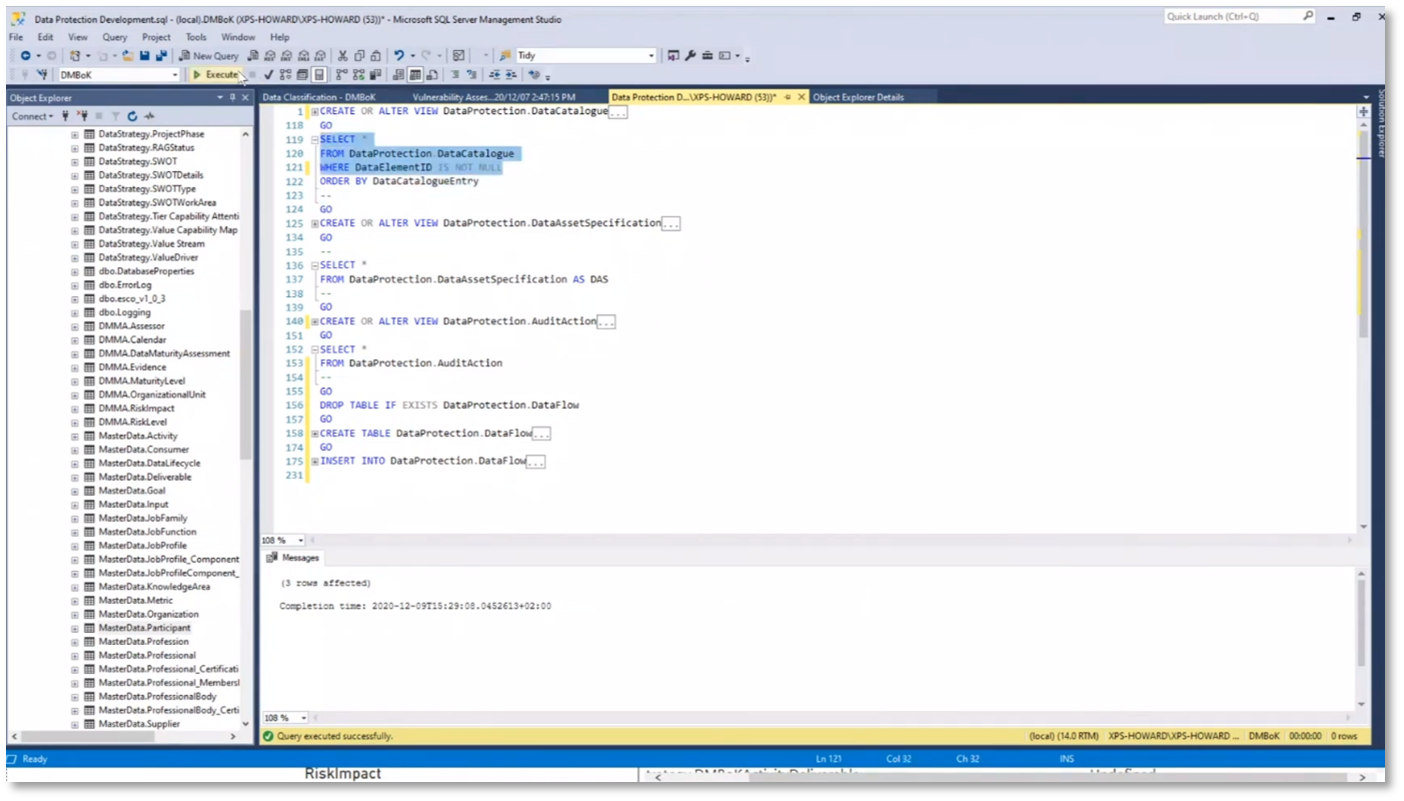Image resolution: width=1404 pixels, height=801 pixels.
Task: Click 'Query executed successfully.' status text
Action: (x=334, y=736)
